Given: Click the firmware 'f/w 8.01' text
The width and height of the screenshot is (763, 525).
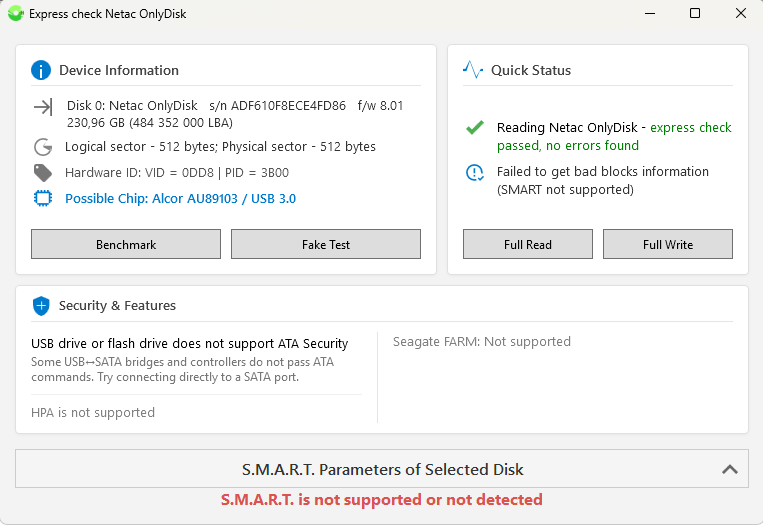Looking at the screenshot, I should (380, 106).
